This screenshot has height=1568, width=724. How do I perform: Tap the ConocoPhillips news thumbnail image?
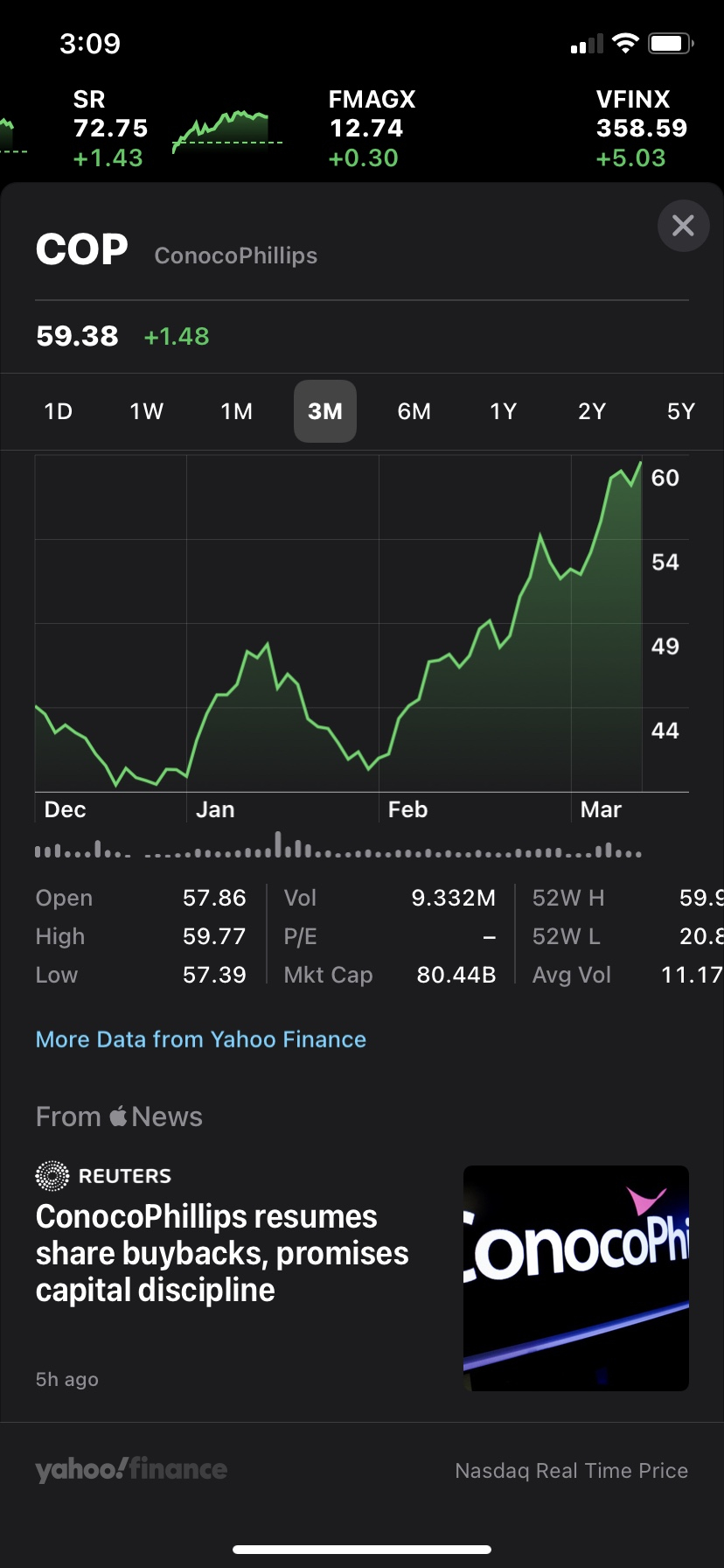coord(576,1278)
